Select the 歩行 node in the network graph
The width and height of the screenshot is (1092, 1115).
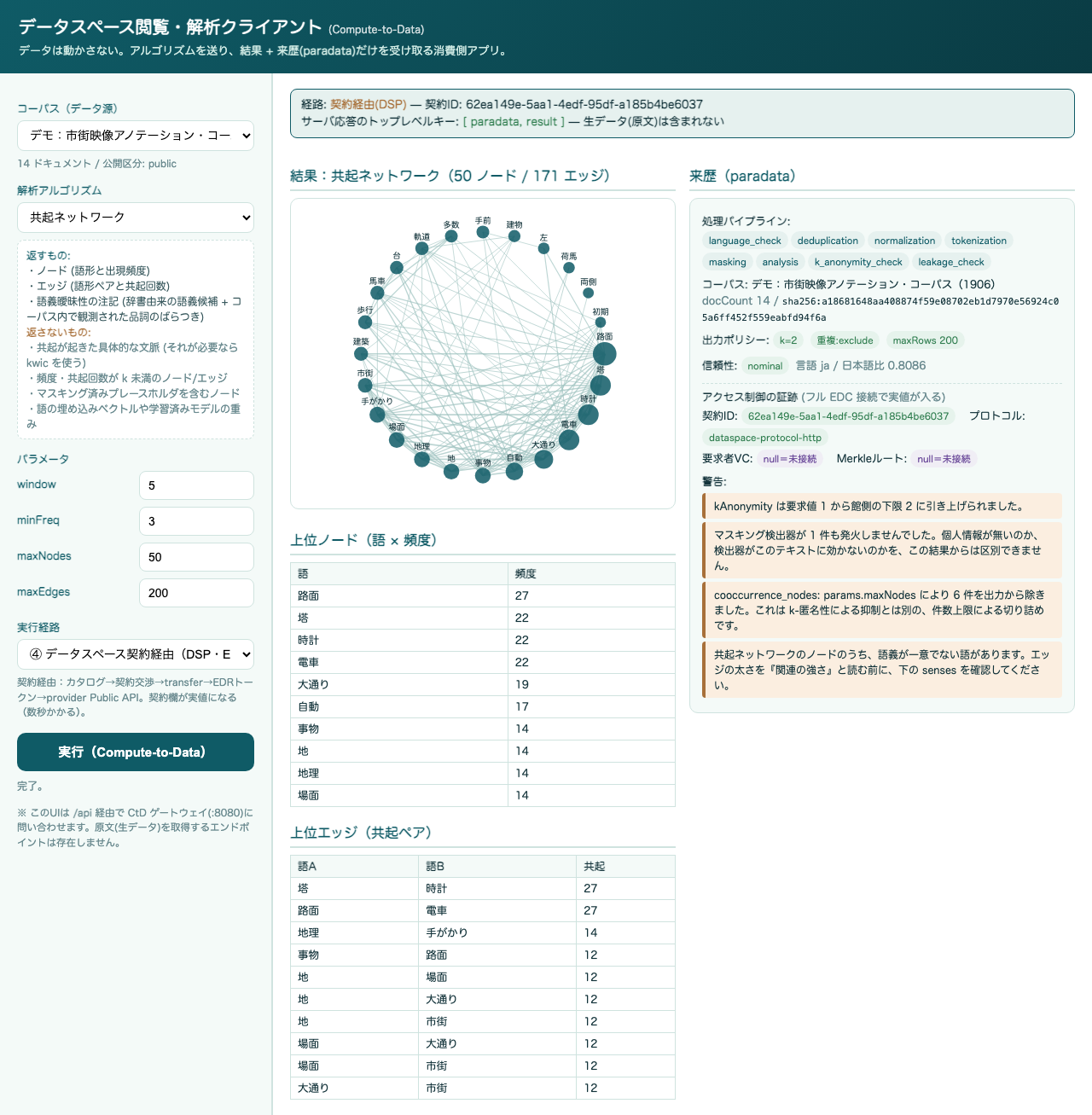click(x=365, y=322)
